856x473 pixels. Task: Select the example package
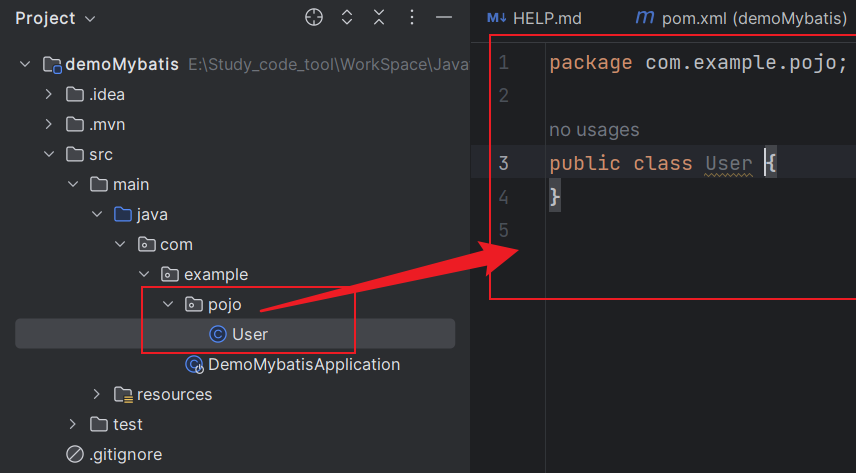[216, 274]
